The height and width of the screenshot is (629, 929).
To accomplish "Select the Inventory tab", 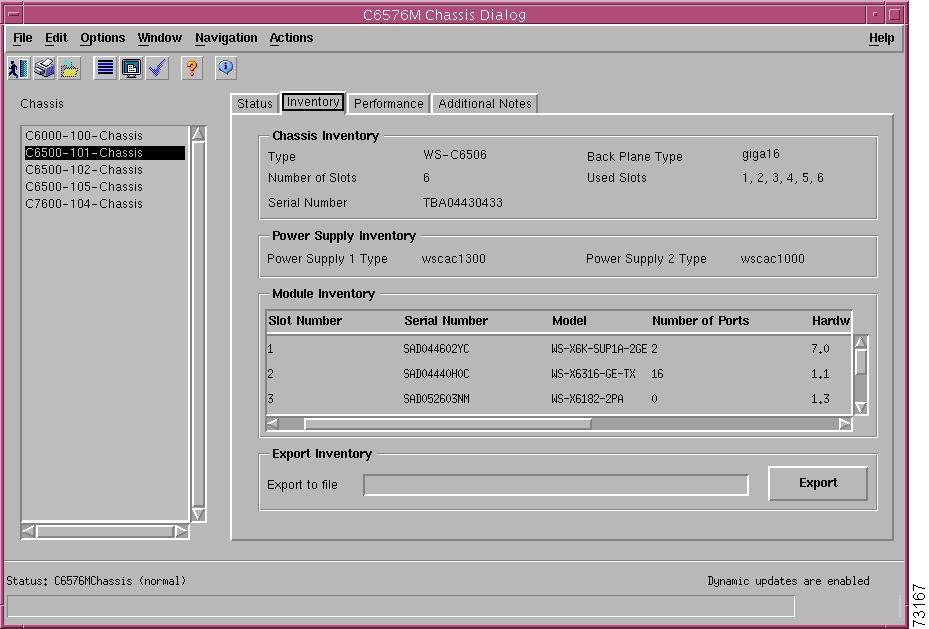I will (313, 102).
